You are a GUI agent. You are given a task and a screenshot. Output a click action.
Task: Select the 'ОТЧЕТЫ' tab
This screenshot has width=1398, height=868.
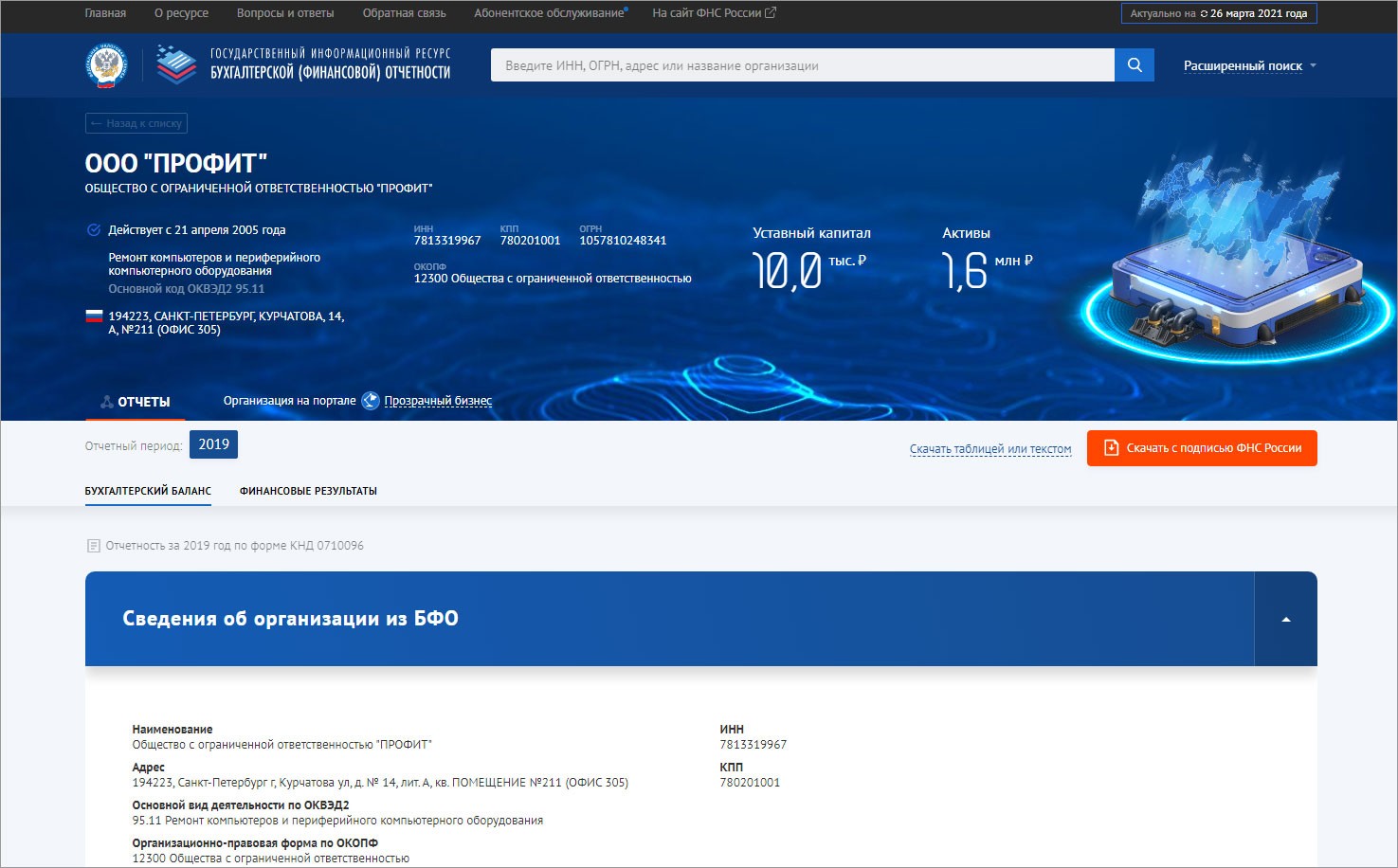pos(136,402)
